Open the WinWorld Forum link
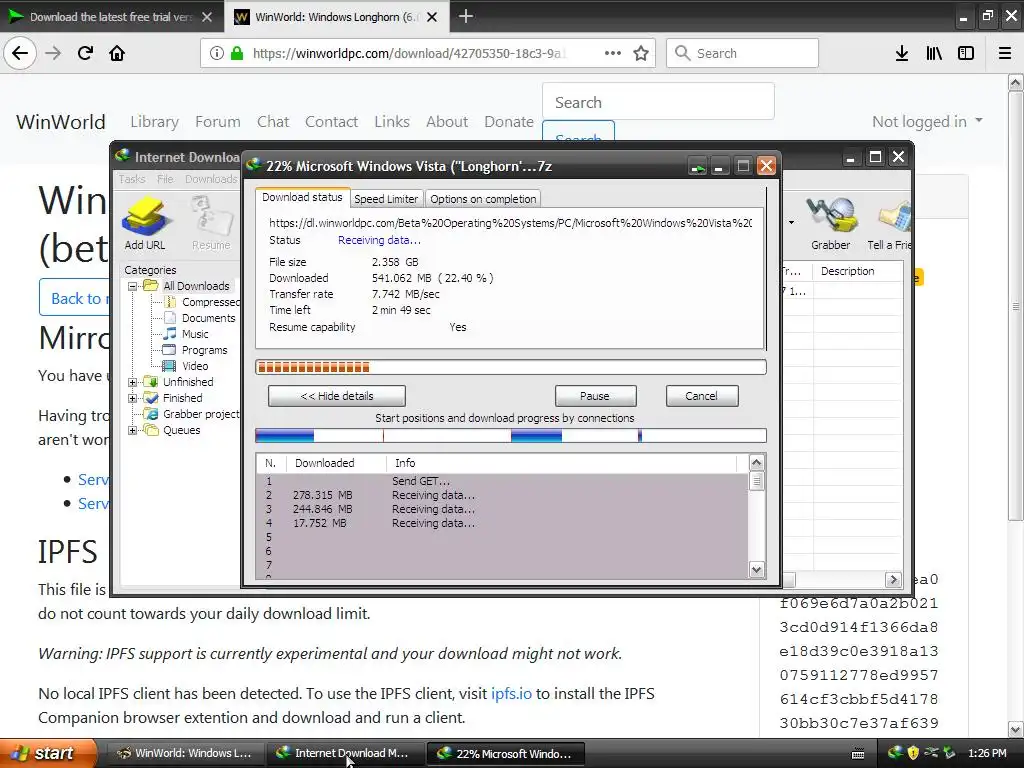1024x768 pixels. coord(217,121)
